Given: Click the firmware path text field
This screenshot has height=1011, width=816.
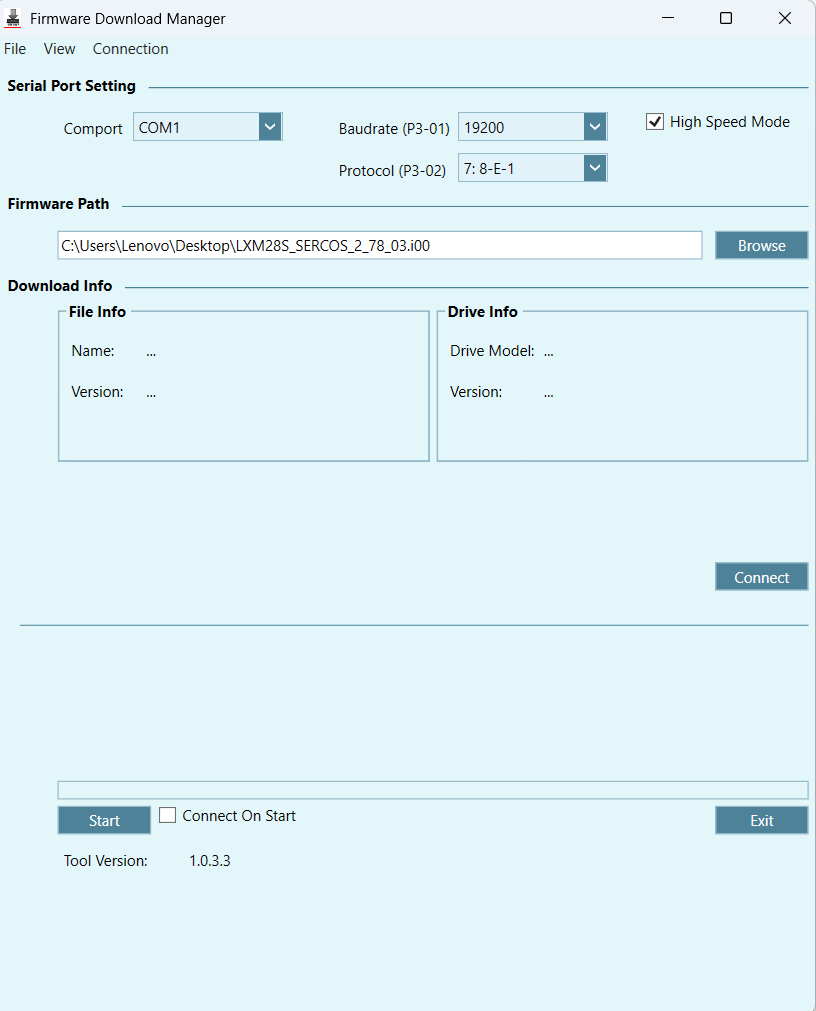Looking at the screenshot, I should pyautogui.click(x=380, y=245).
